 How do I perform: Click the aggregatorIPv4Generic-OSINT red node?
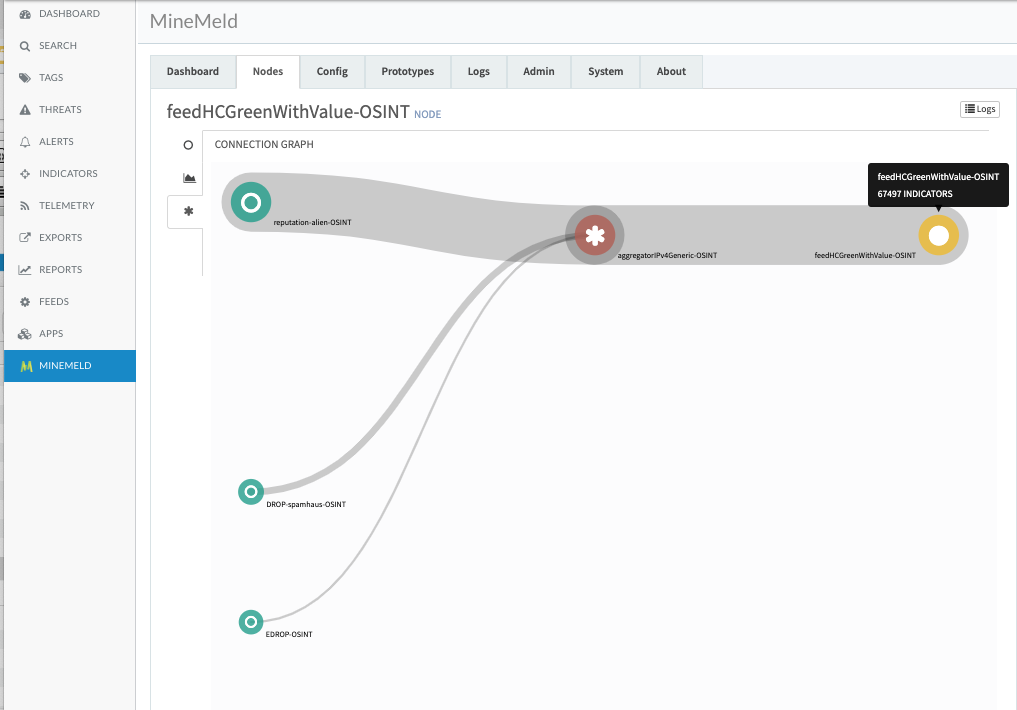[x=595, y=235]
